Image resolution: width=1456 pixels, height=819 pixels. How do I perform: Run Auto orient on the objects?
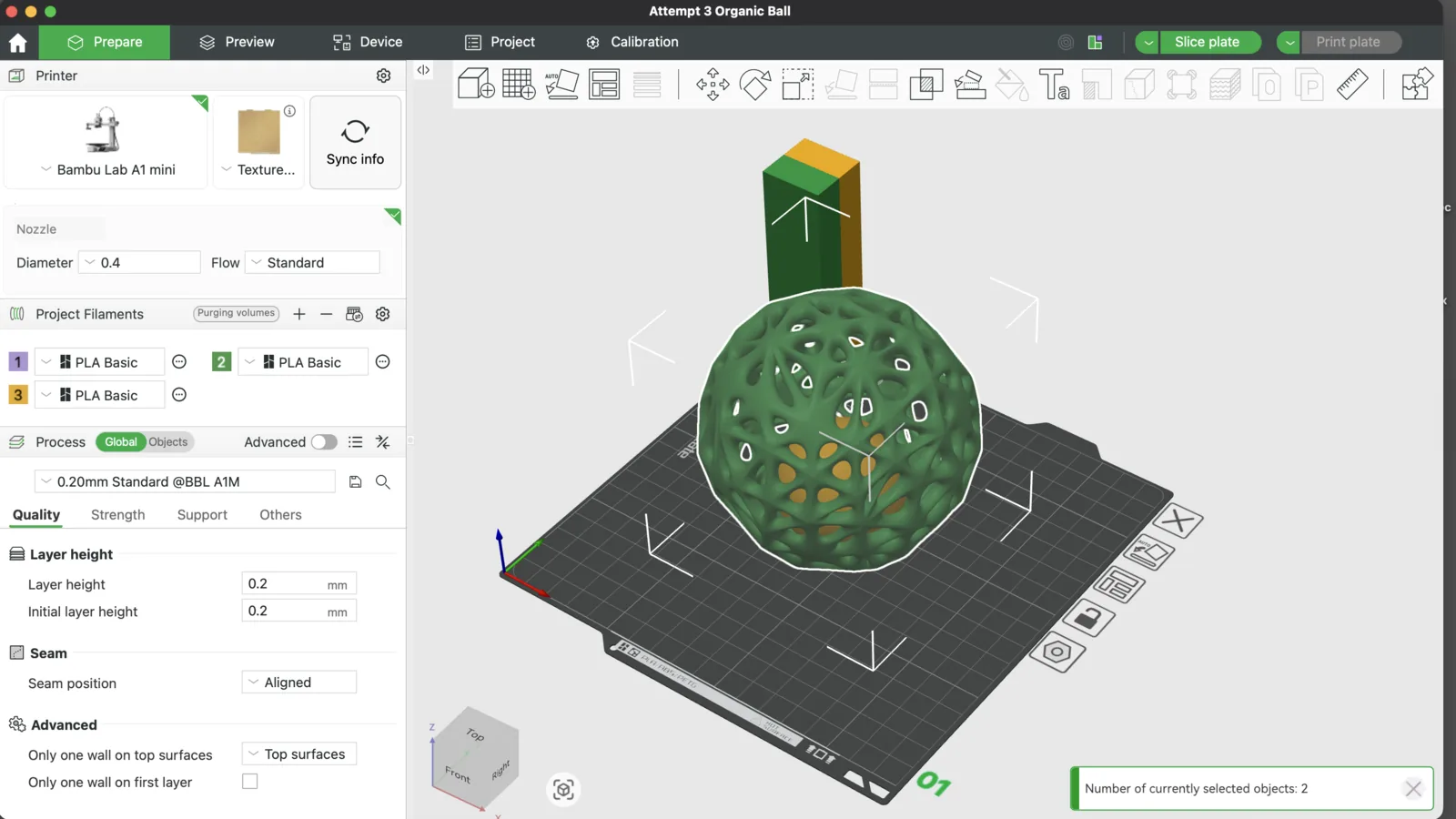pyautogui.click(x=561, y=85)
